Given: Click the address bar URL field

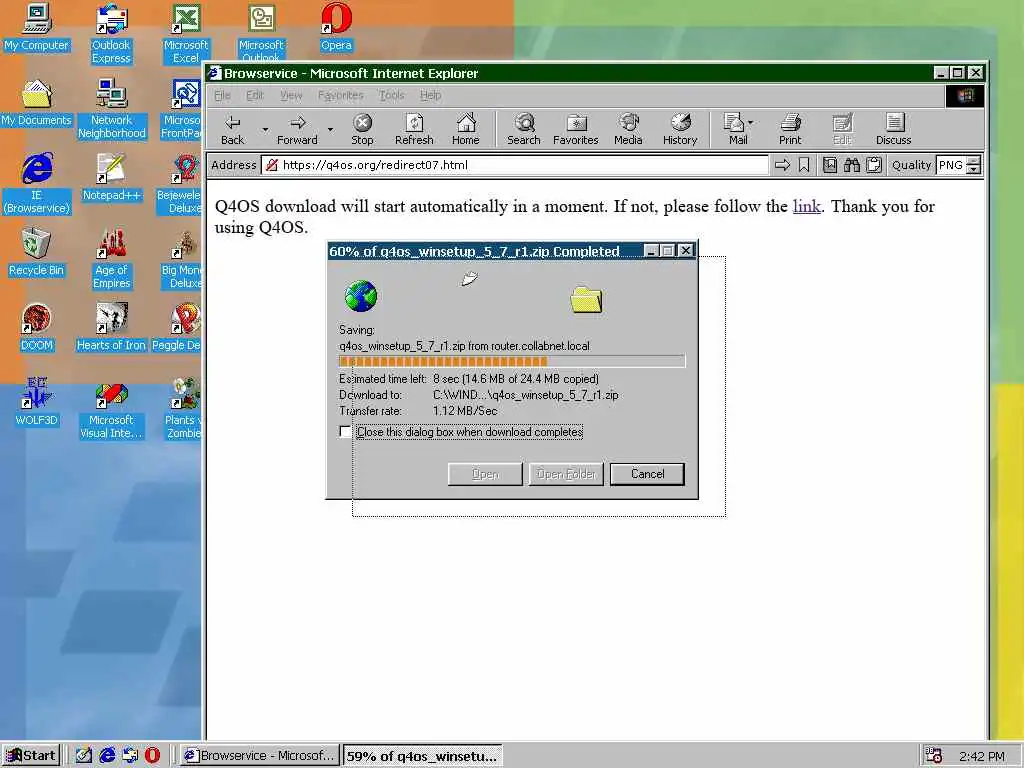Looking at the screenshot, I should (515, 165).
